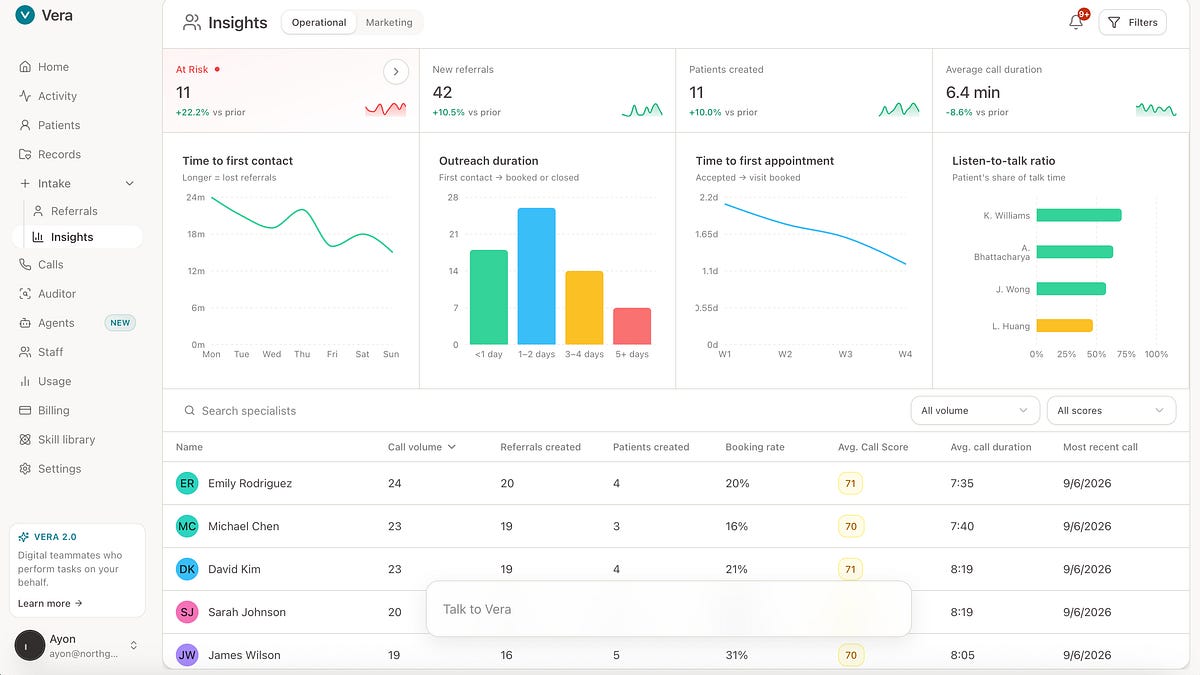Click the red 5+ days bar

click(x=632, y=326)
